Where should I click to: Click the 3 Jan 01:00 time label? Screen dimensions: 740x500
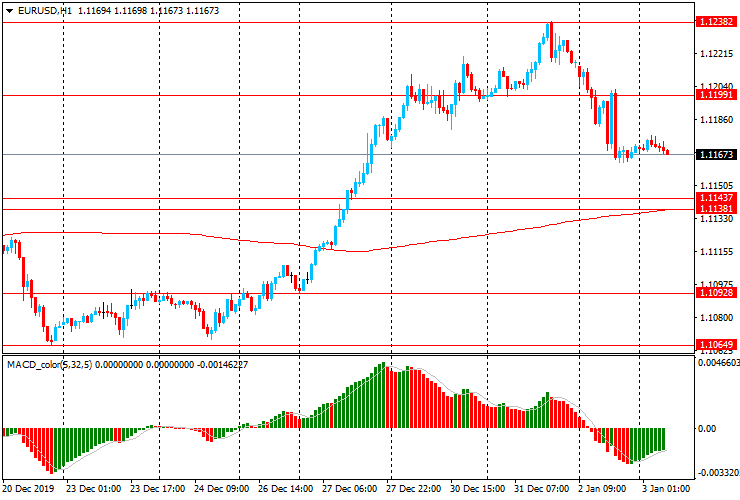(666, 488)
